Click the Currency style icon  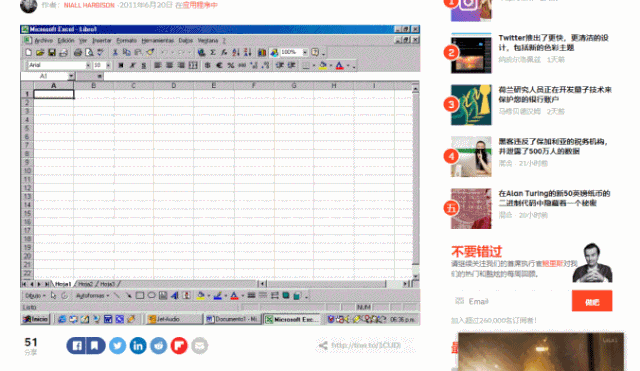(x=207, y=65)
